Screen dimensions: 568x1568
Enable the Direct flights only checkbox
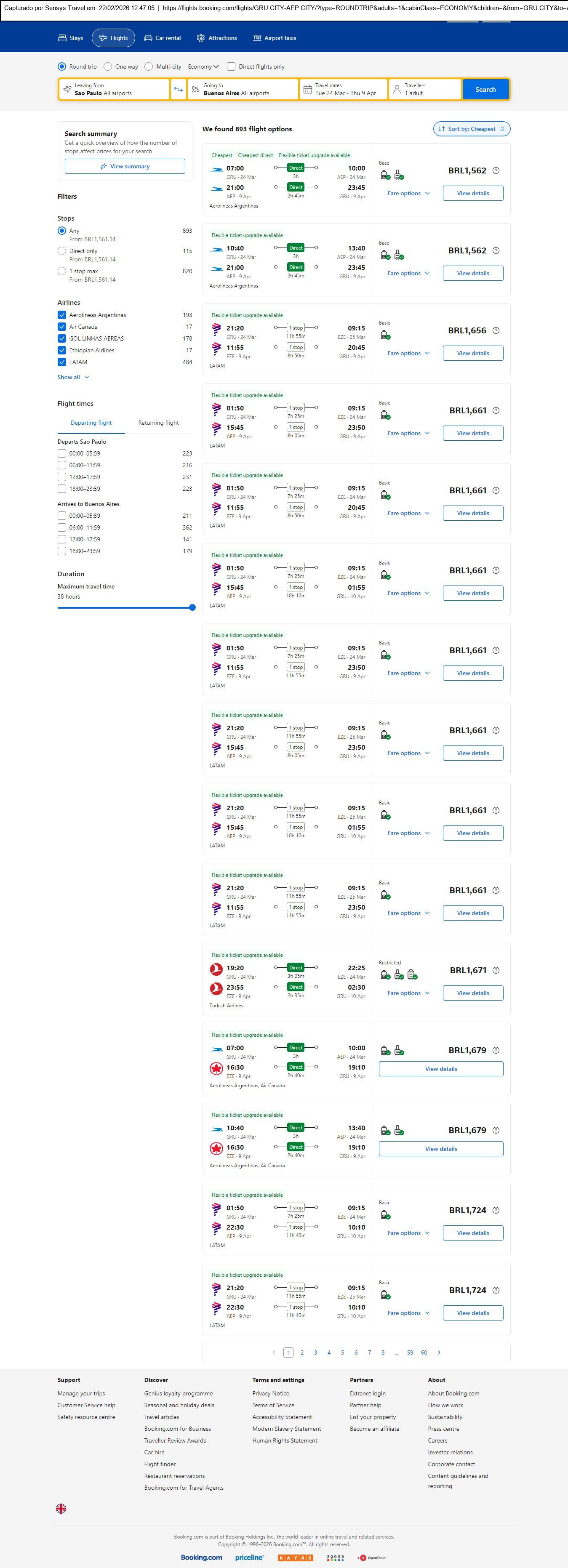tap(231, 67)
